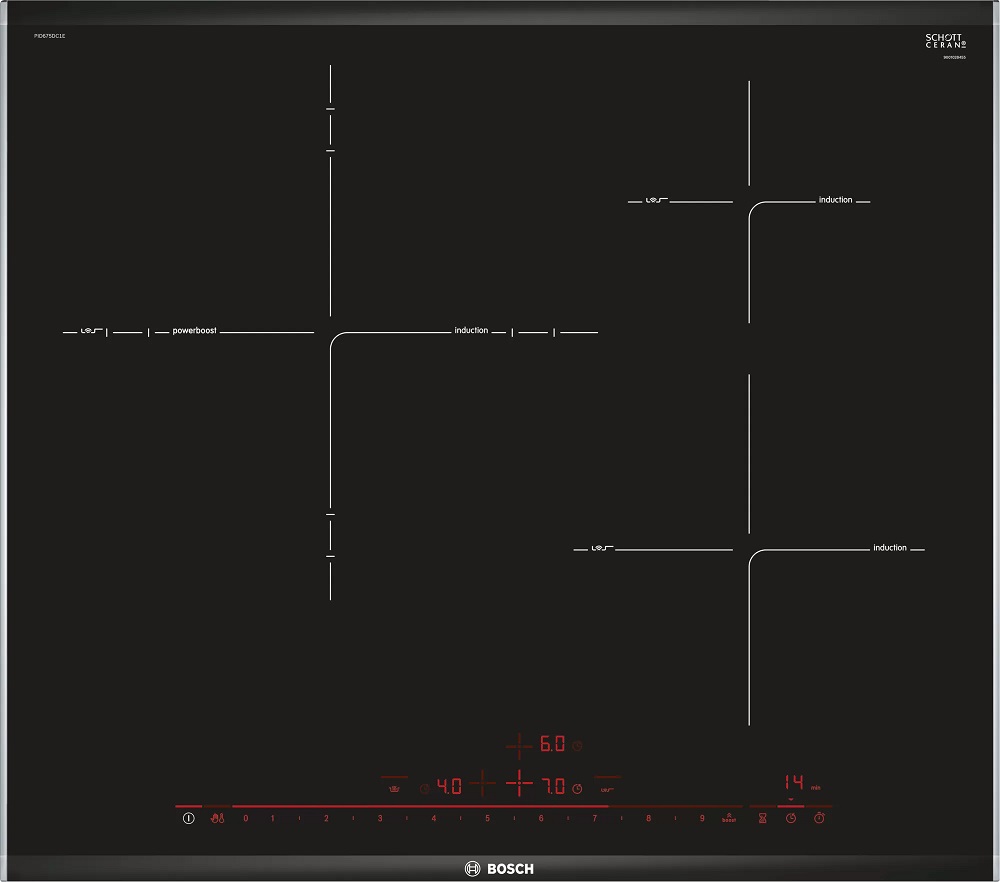Viewport: 1000px width, 882px height.
Task: Tap the 6.0 power level display
Action: [x=553, y=745]
